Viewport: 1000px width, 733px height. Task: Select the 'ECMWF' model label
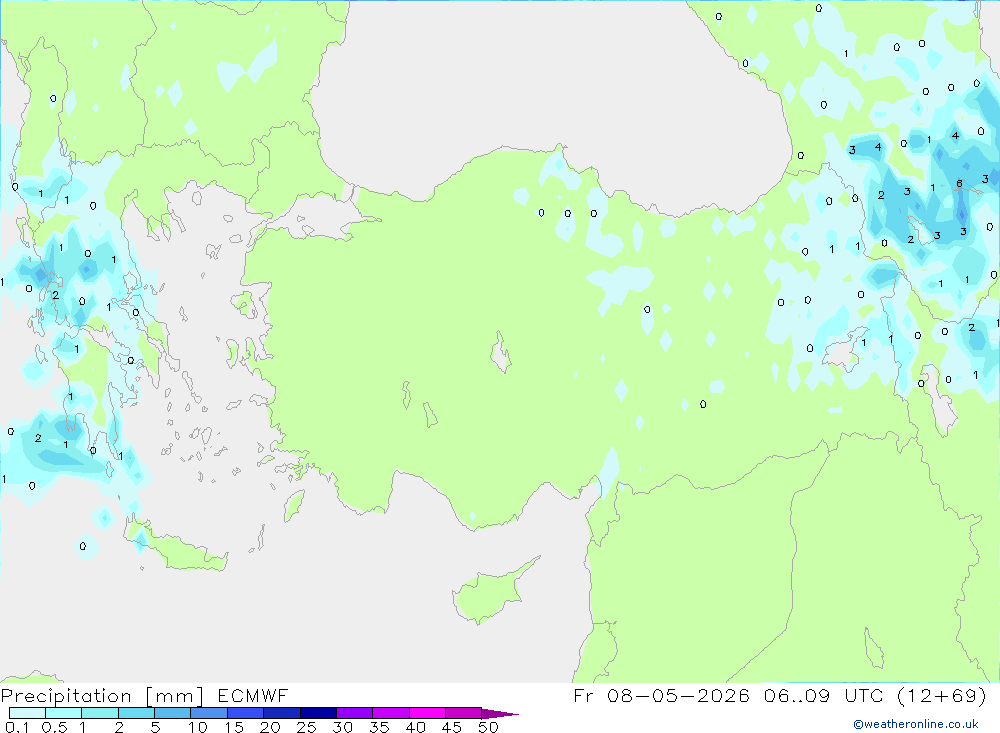point(253,695)
